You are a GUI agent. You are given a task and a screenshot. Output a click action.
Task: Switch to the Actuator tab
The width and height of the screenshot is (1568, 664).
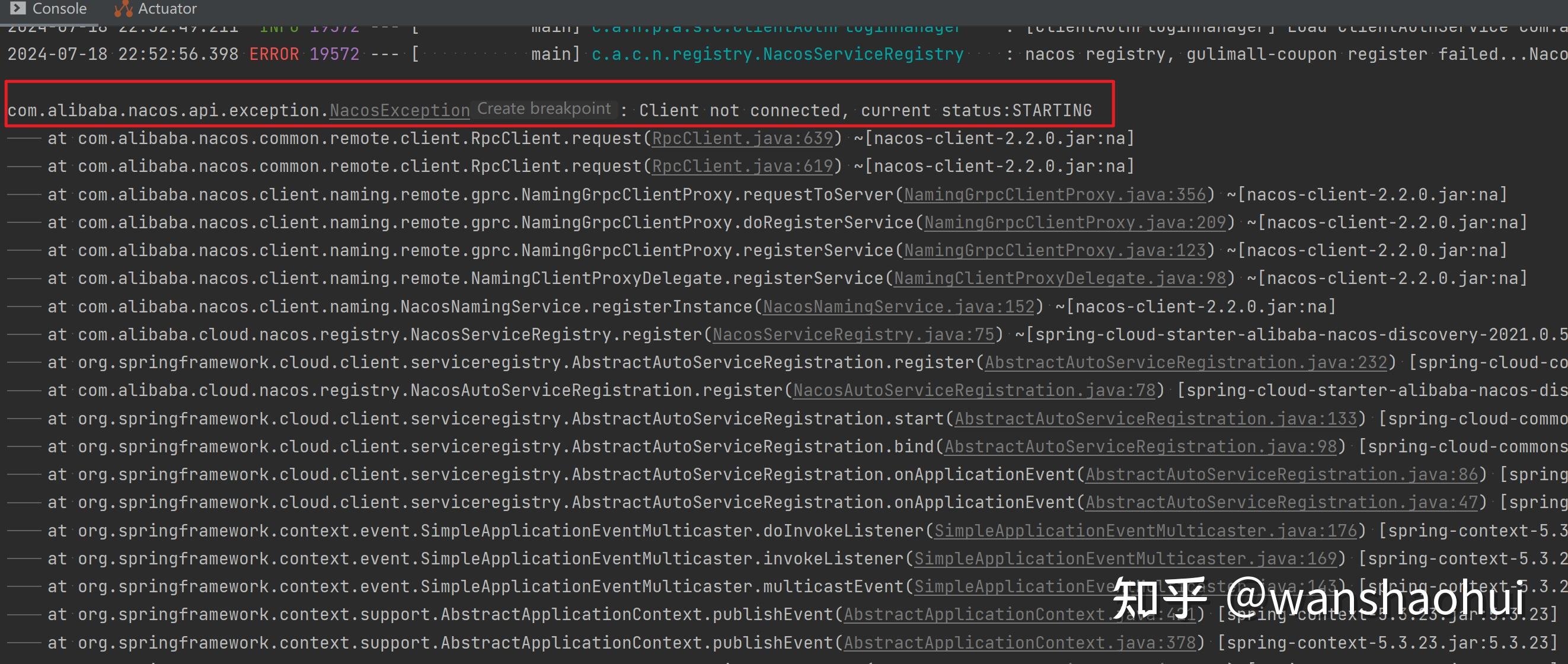[x=156, y=8]
